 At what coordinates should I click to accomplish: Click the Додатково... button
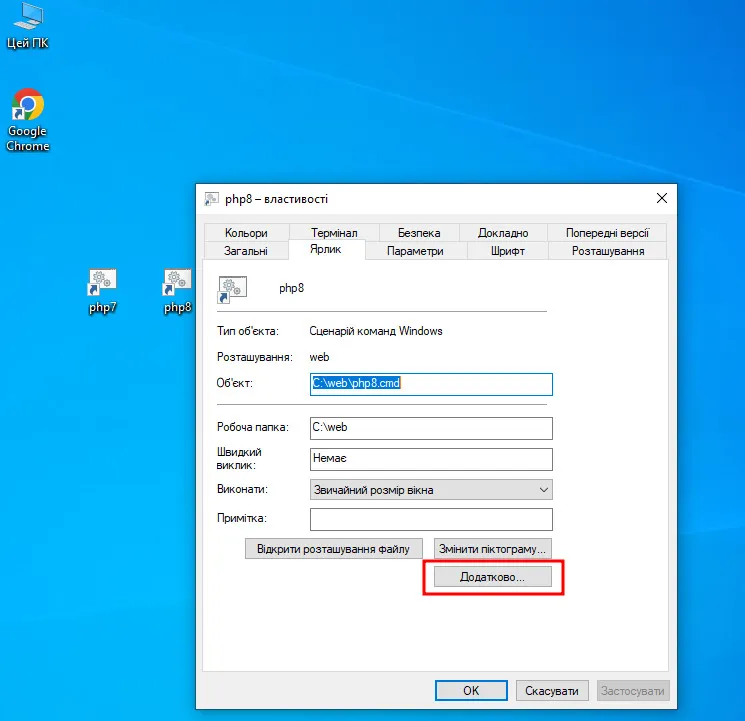[491, 578]
